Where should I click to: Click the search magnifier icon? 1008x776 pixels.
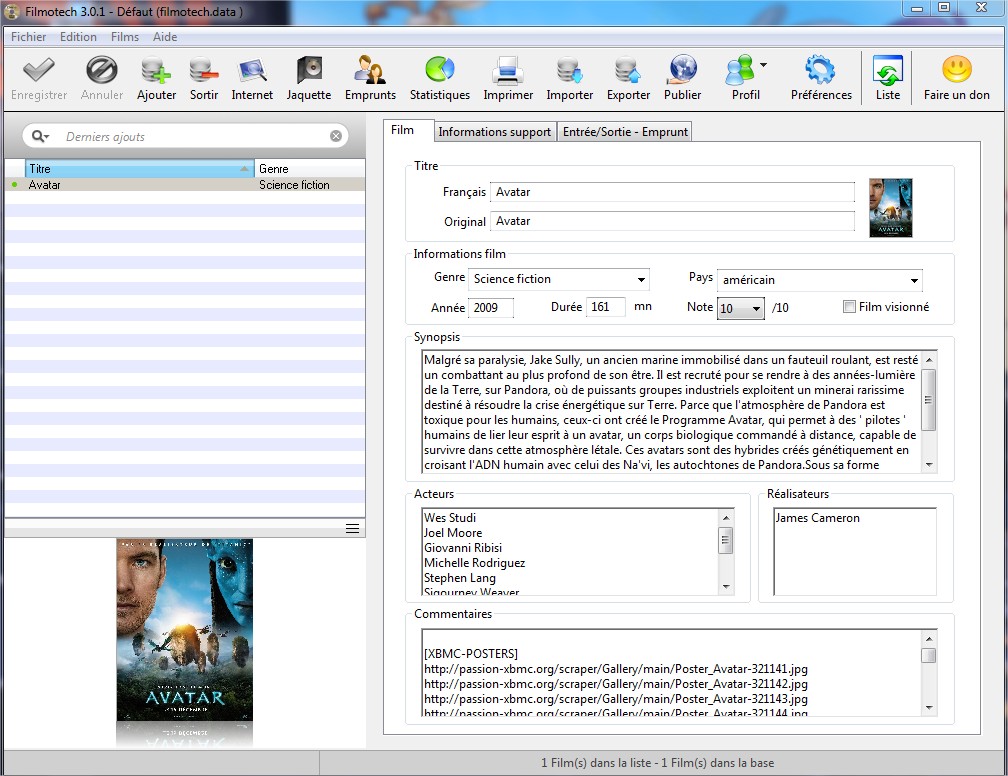(x=40, y=136)
